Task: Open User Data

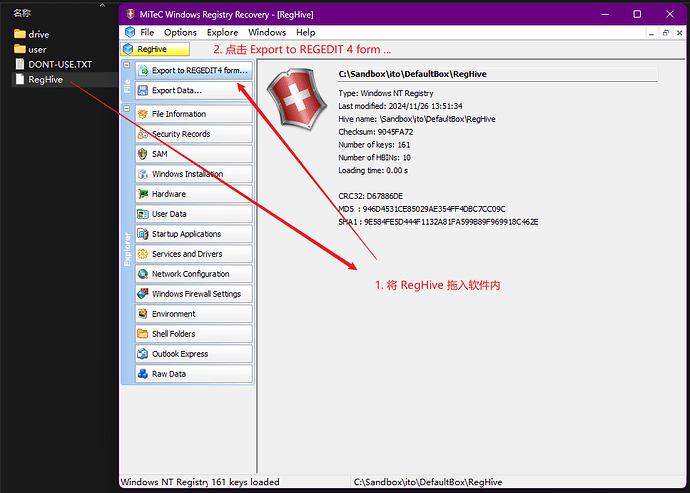Action: point(194,214)
